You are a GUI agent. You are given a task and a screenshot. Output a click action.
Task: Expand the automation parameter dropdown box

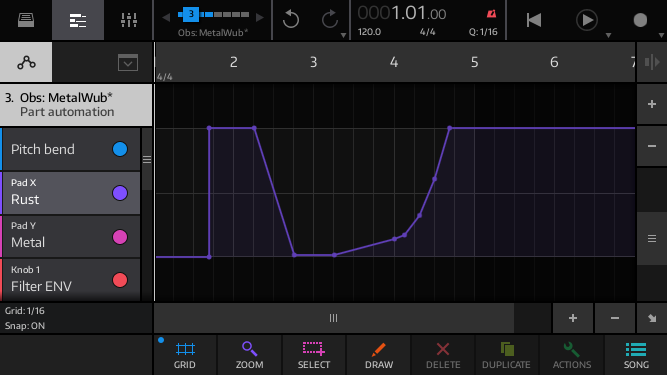(128, 63)
